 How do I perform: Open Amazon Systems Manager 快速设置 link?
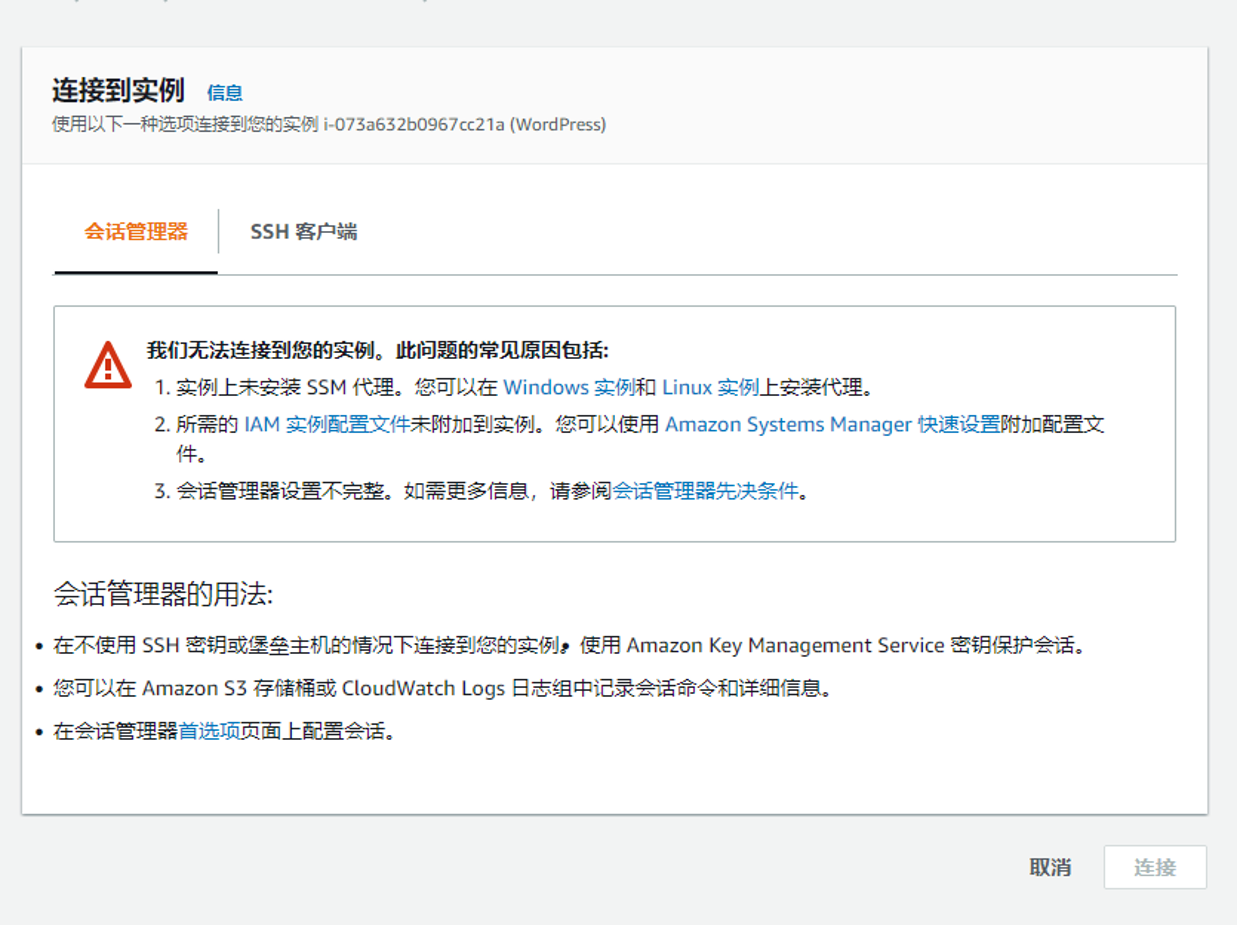[x=833, y=424]
